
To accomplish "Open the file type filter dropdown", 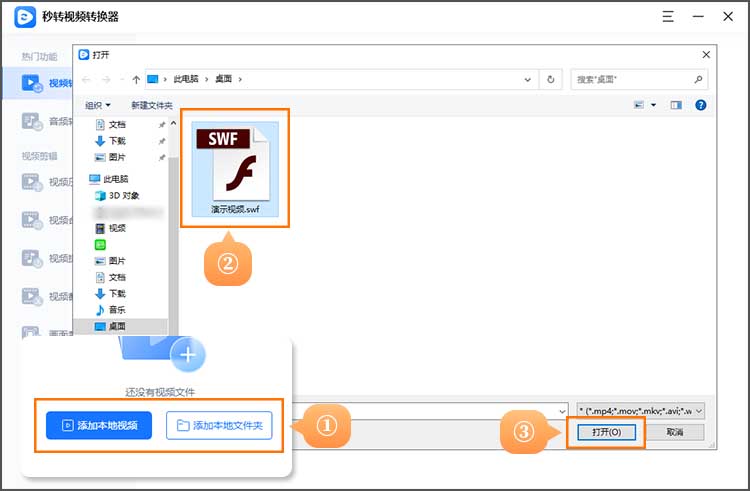I will (x=641, y=410).
